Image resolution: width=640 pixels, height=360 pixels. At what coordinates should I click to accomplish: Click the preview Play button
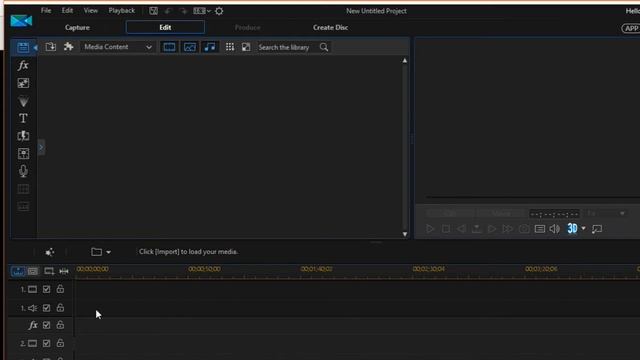pos(430,229)
